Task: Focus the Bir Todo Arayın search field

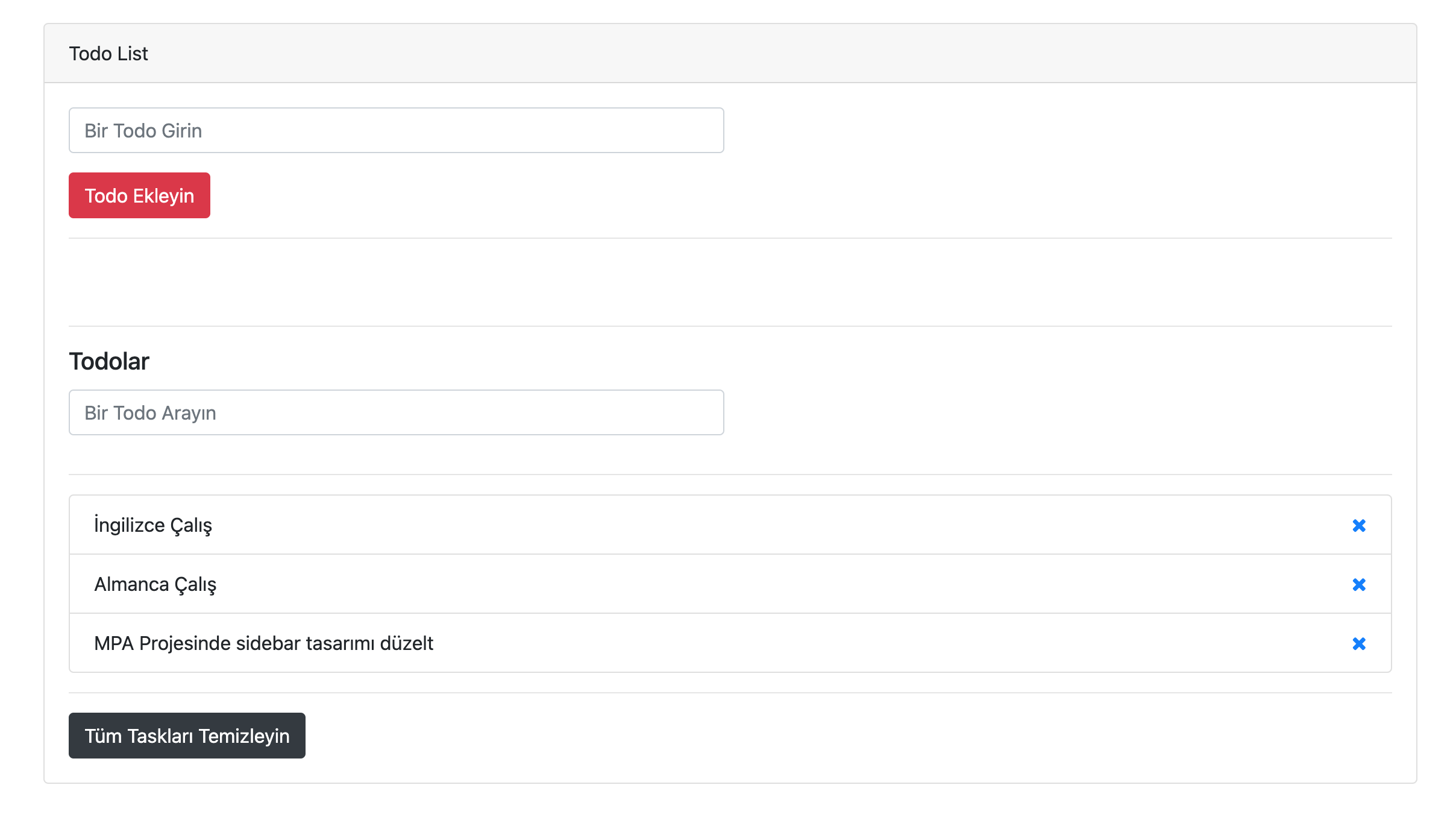Action: [x=396, y=412]
